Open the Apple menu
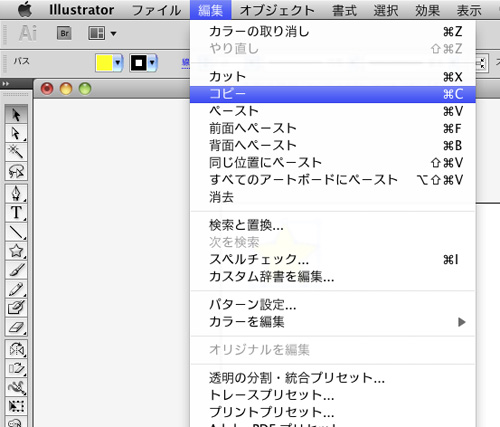Image resolution: width=500 pixels, height=427 pixels. coord(25,9)
